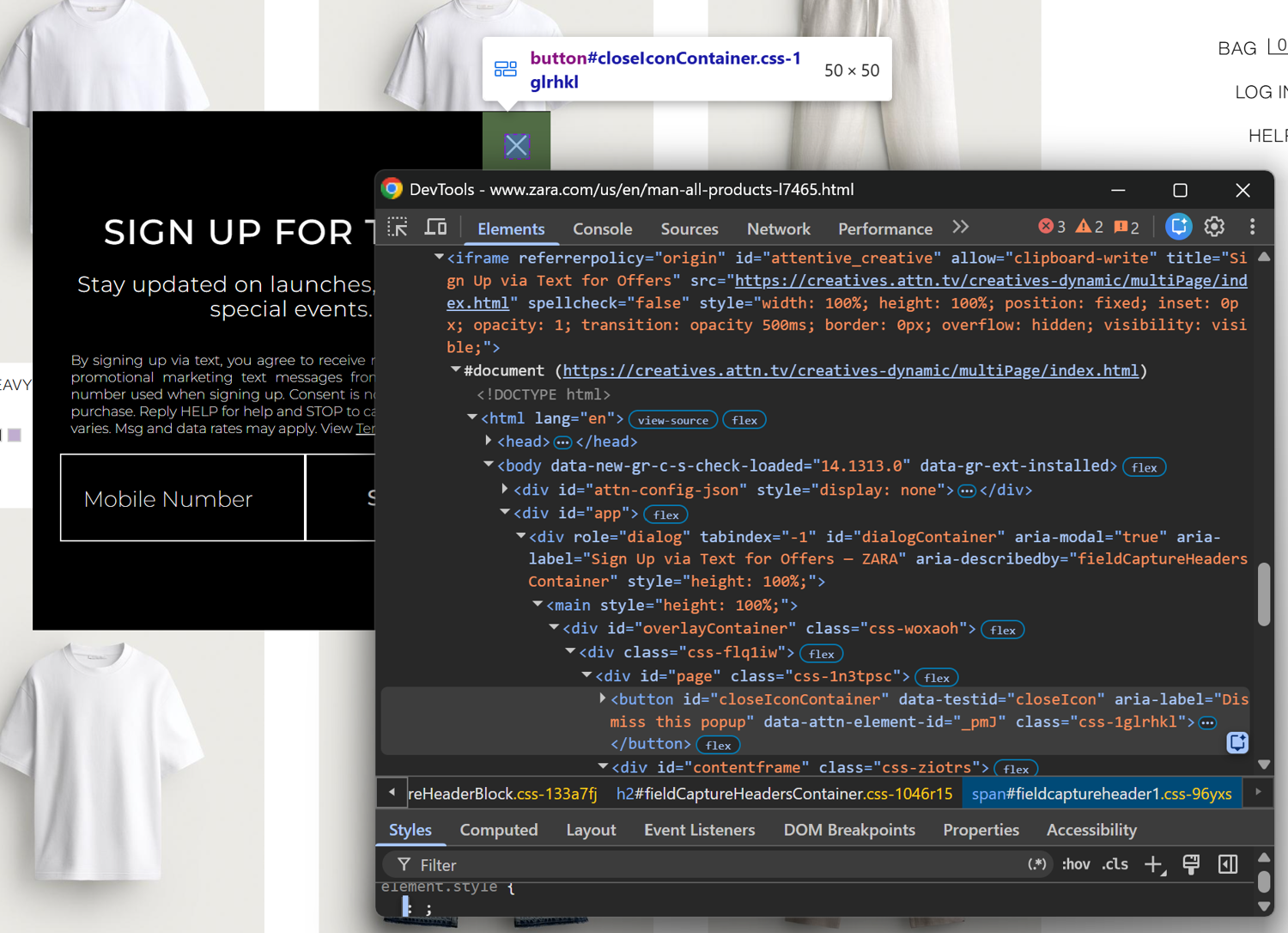Collapse the css-flq1iw div node
This screenshot has height=933, width=1288.
click(570, 652)
